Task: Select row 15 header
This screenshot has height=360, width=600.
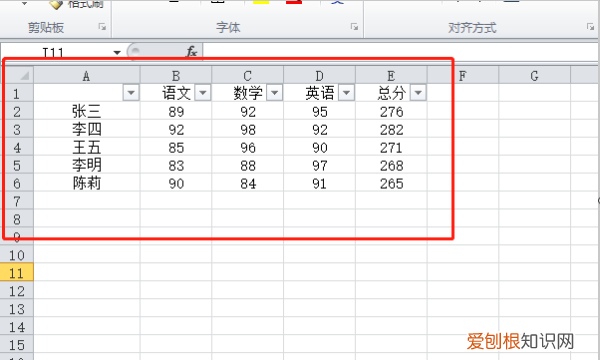Action: tap(17, 345)
